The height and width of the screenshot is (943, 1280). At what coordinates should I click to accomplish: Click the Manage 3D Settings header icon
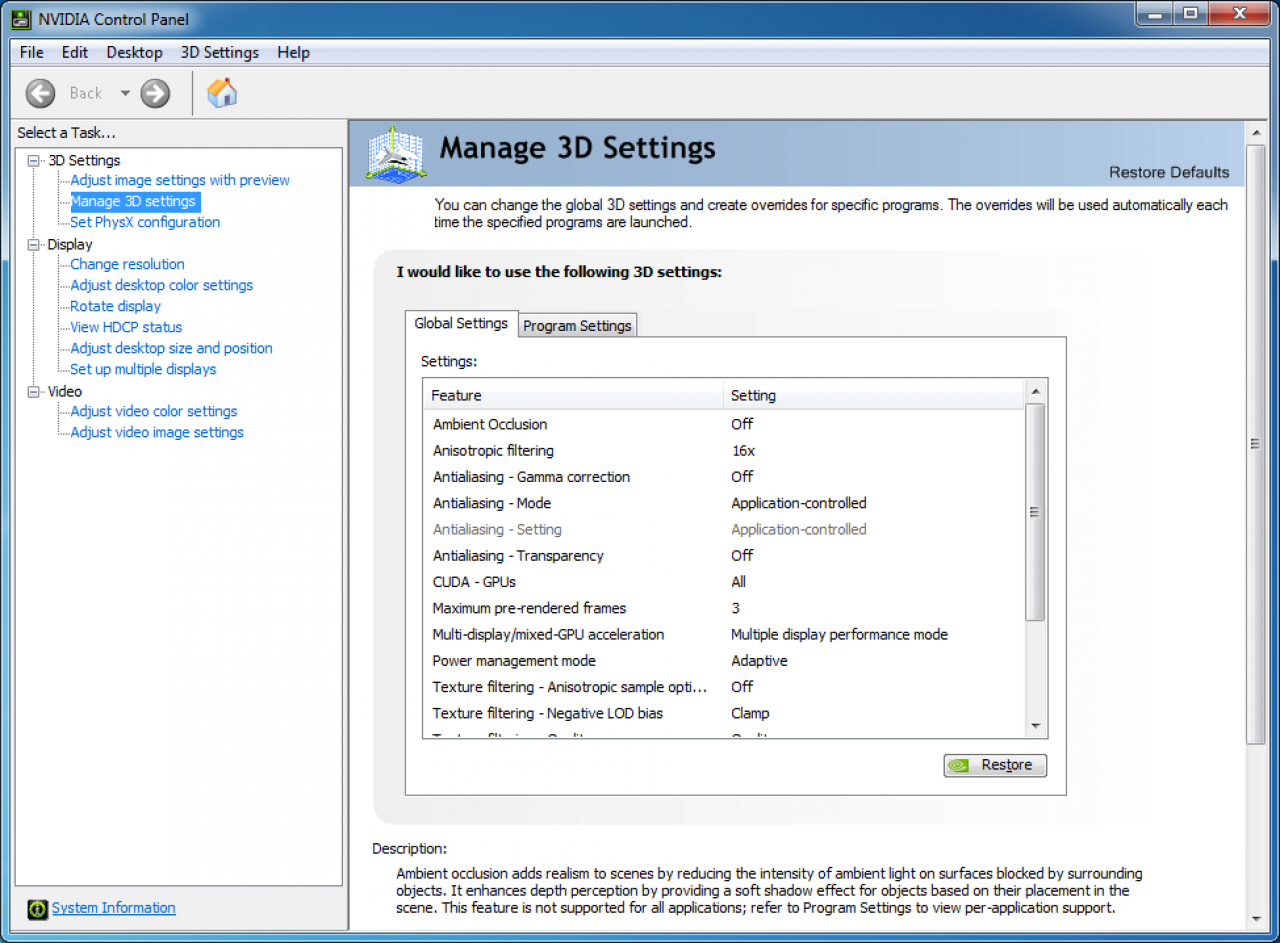click(x=396, y=153)
